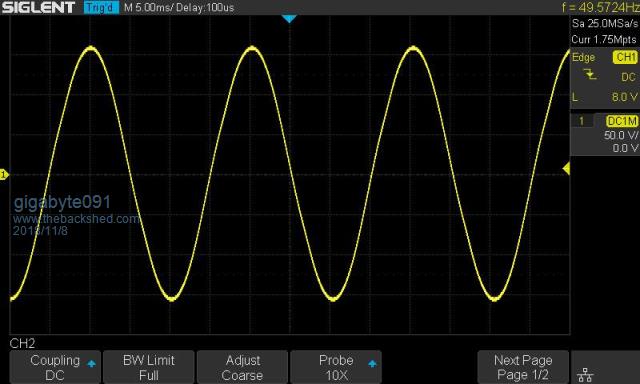
Task: Click the yellow trigger level arrow on right edge
Action: 566,168
